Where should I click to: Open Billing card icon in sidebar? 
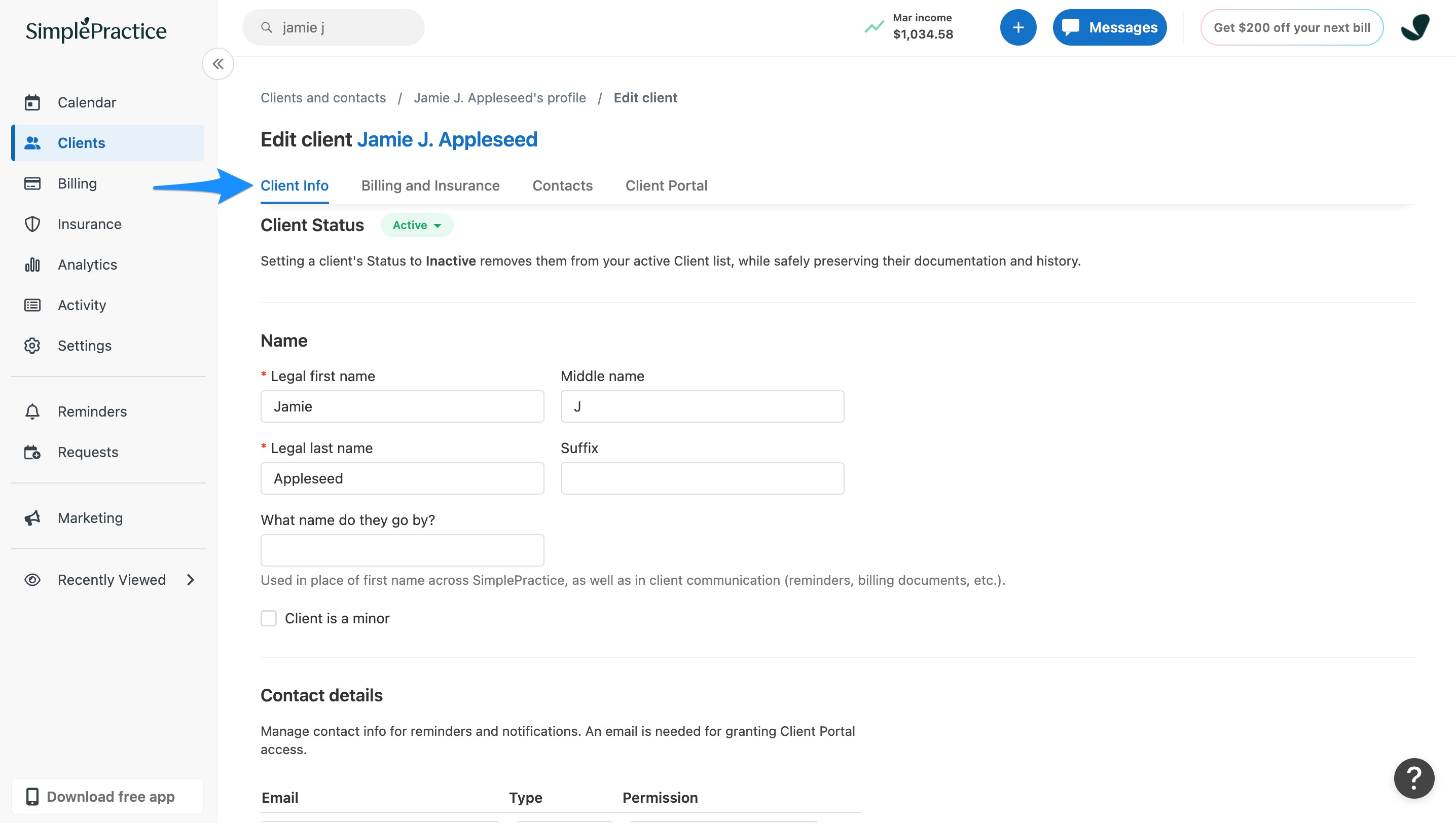32,183
